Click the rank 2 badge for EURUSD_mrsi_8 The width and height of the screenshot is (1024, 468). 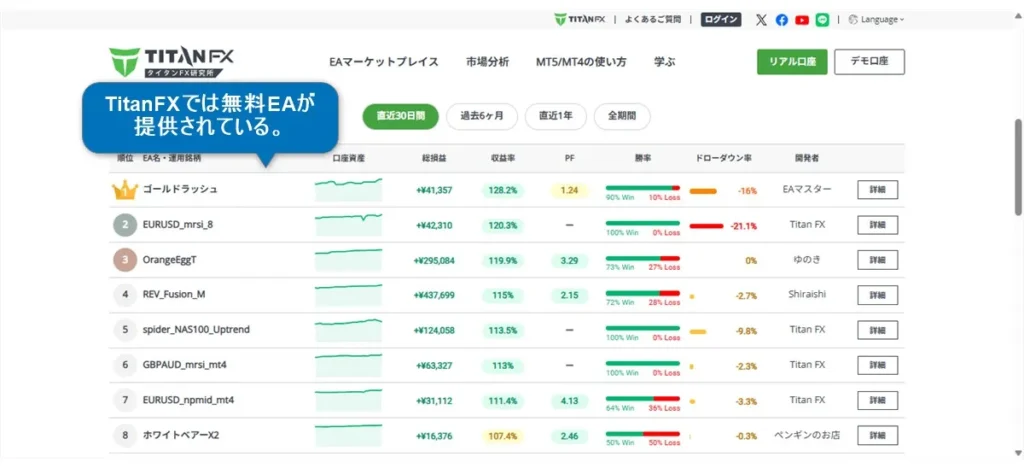pyautogui.click(x=125, y=225)
